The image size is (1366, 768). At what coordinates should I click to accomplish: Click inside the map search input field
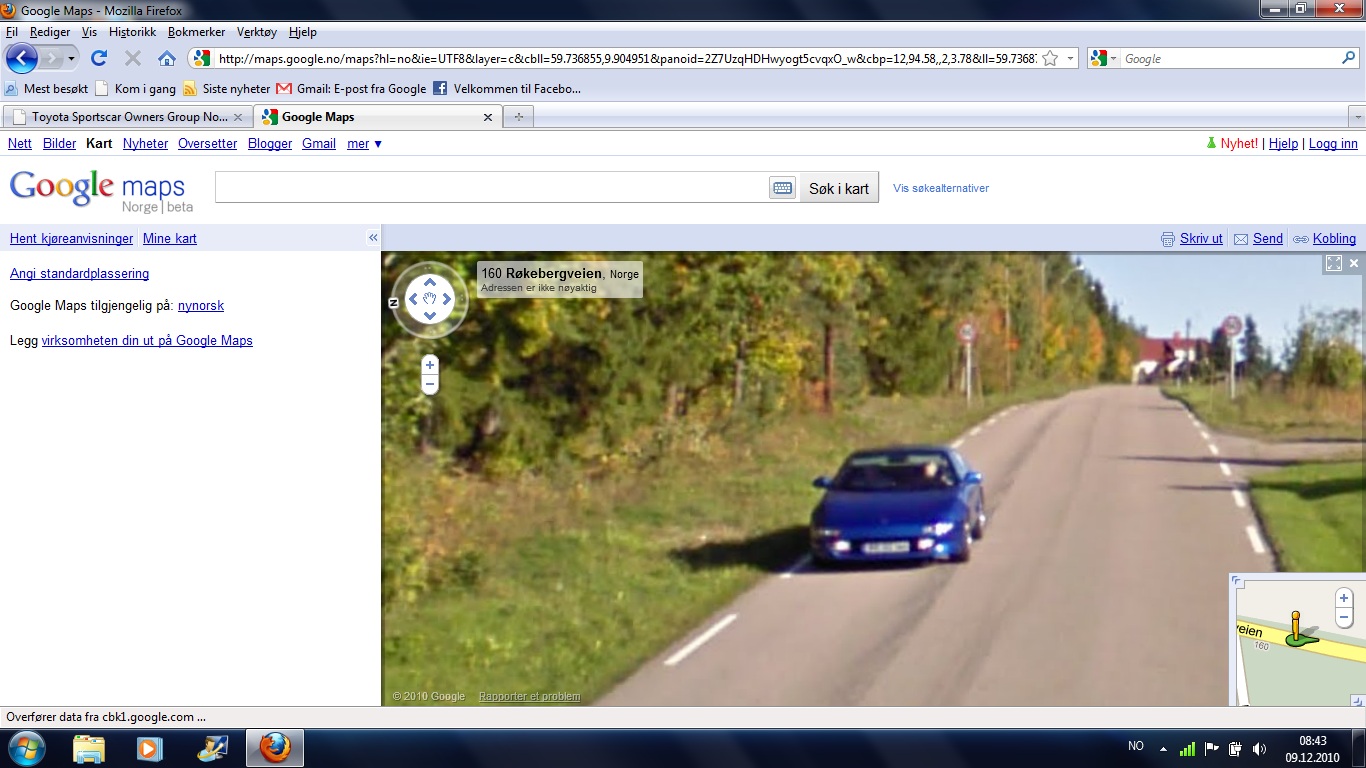point(490,188)
